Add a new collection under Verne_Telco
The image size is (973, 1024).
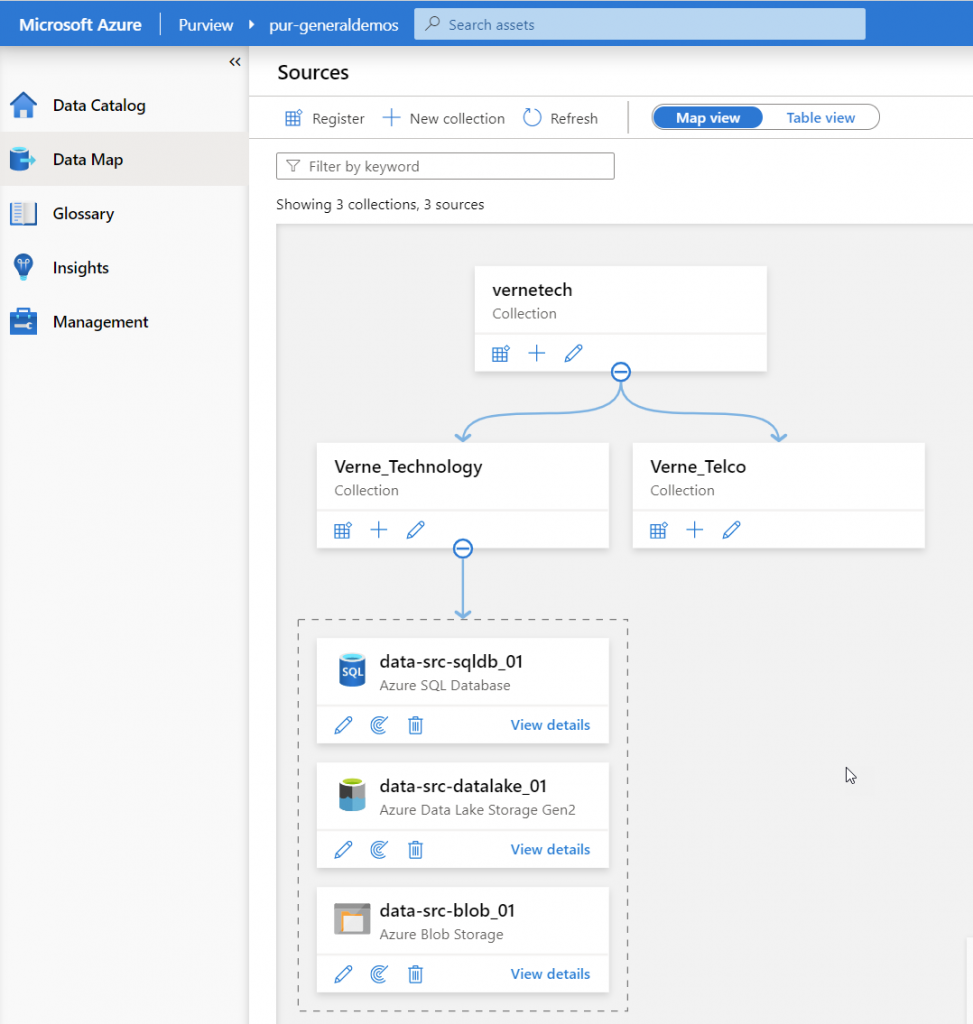pyautogui.click(x=695, y=530)
